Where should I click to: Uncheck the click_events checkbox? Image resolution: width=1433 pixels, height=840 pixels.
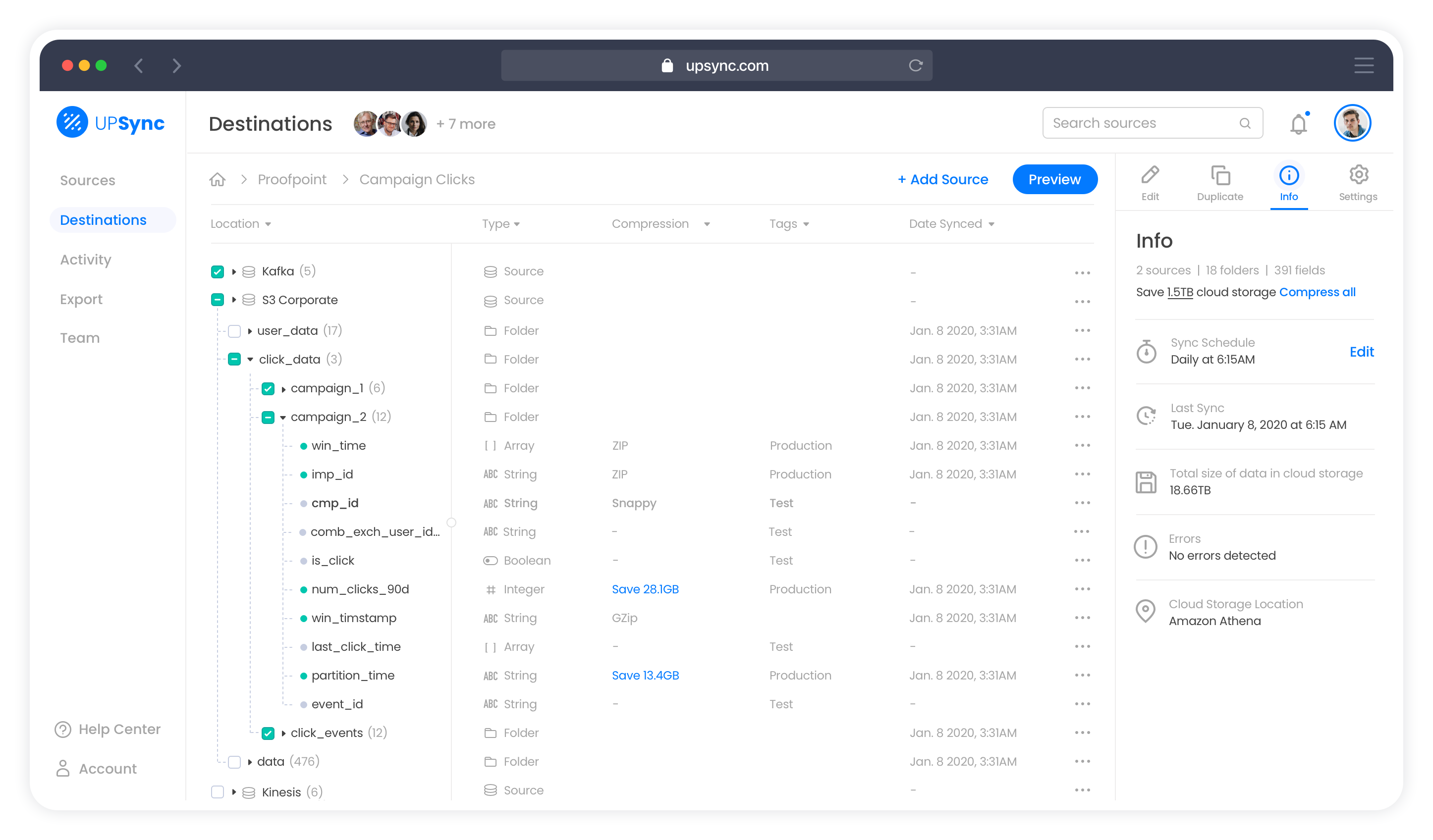(x=268, y=733)
